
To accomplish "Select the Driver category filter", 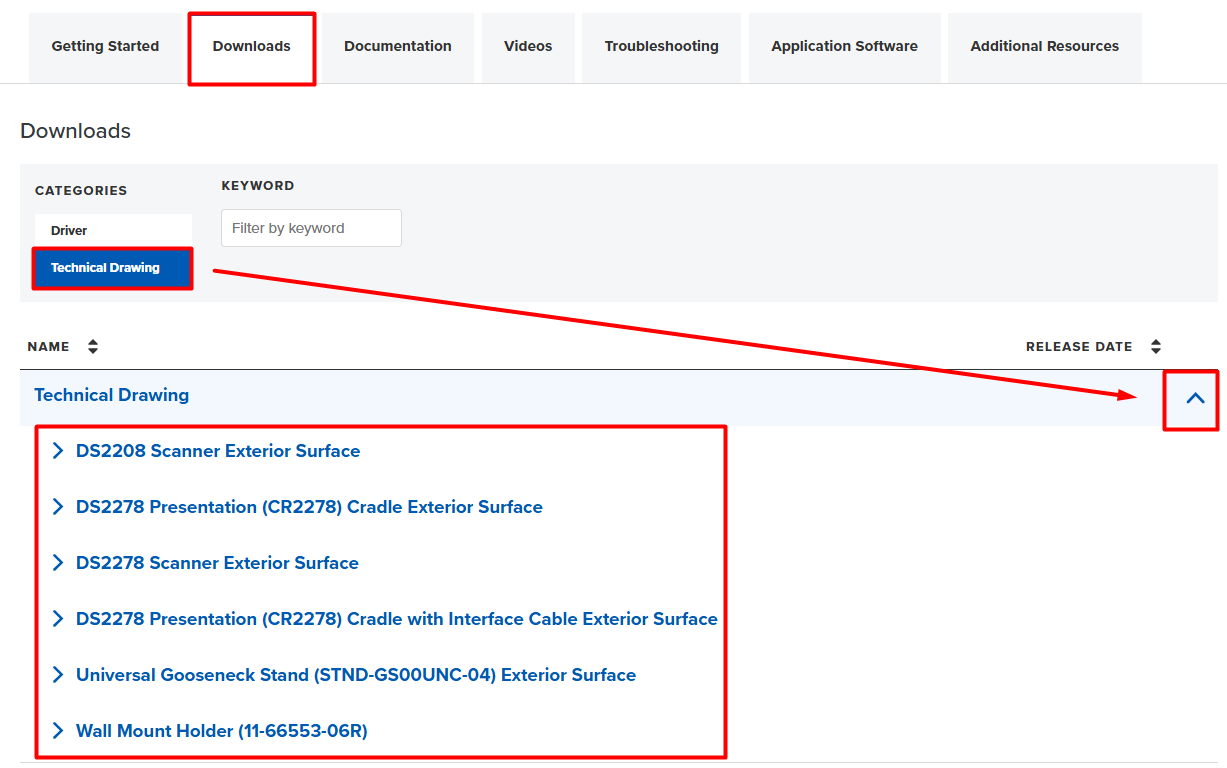I will (x=113, y=229).
